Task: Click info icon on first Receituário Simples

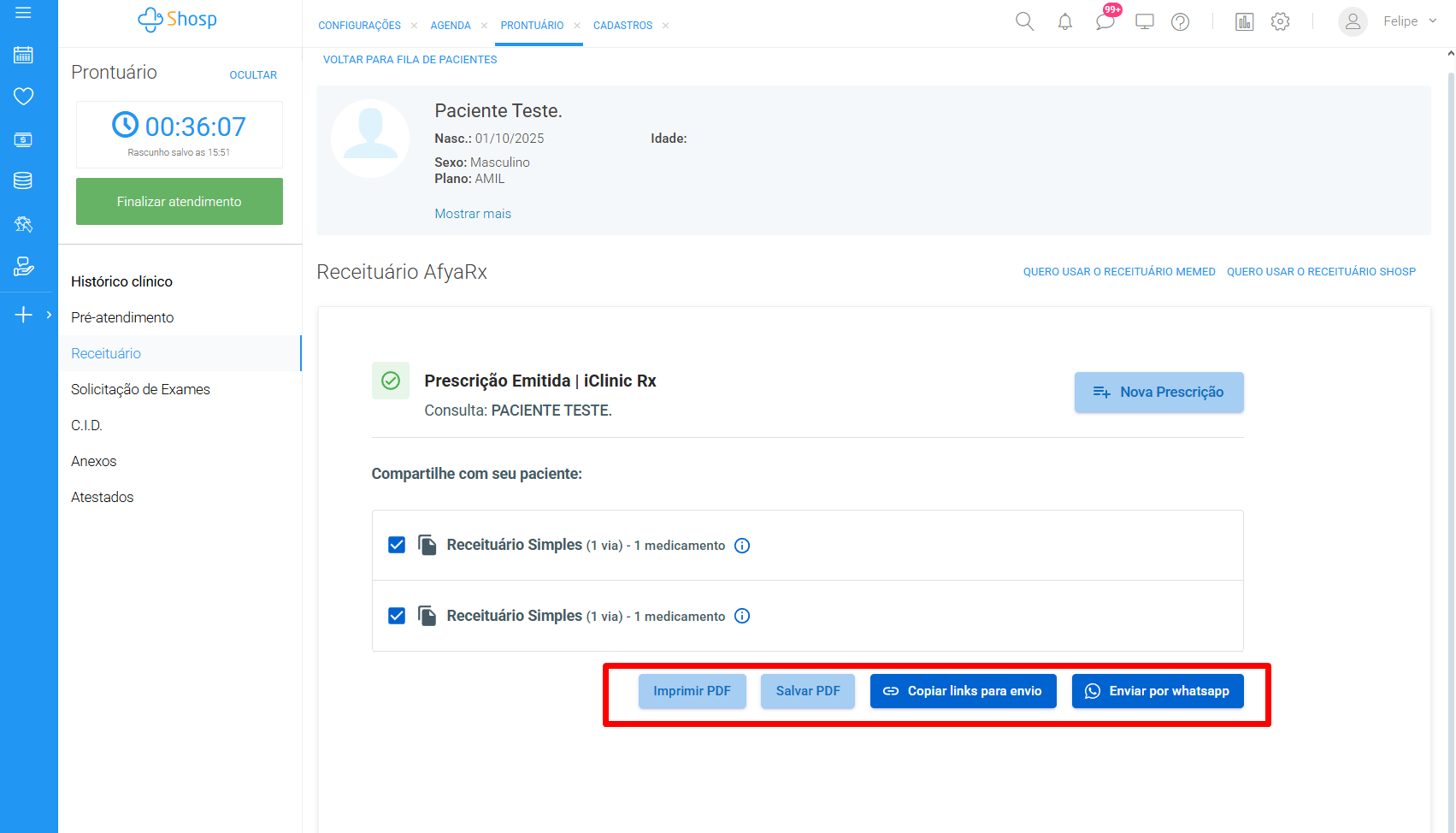Action: [x=742, y=546]
